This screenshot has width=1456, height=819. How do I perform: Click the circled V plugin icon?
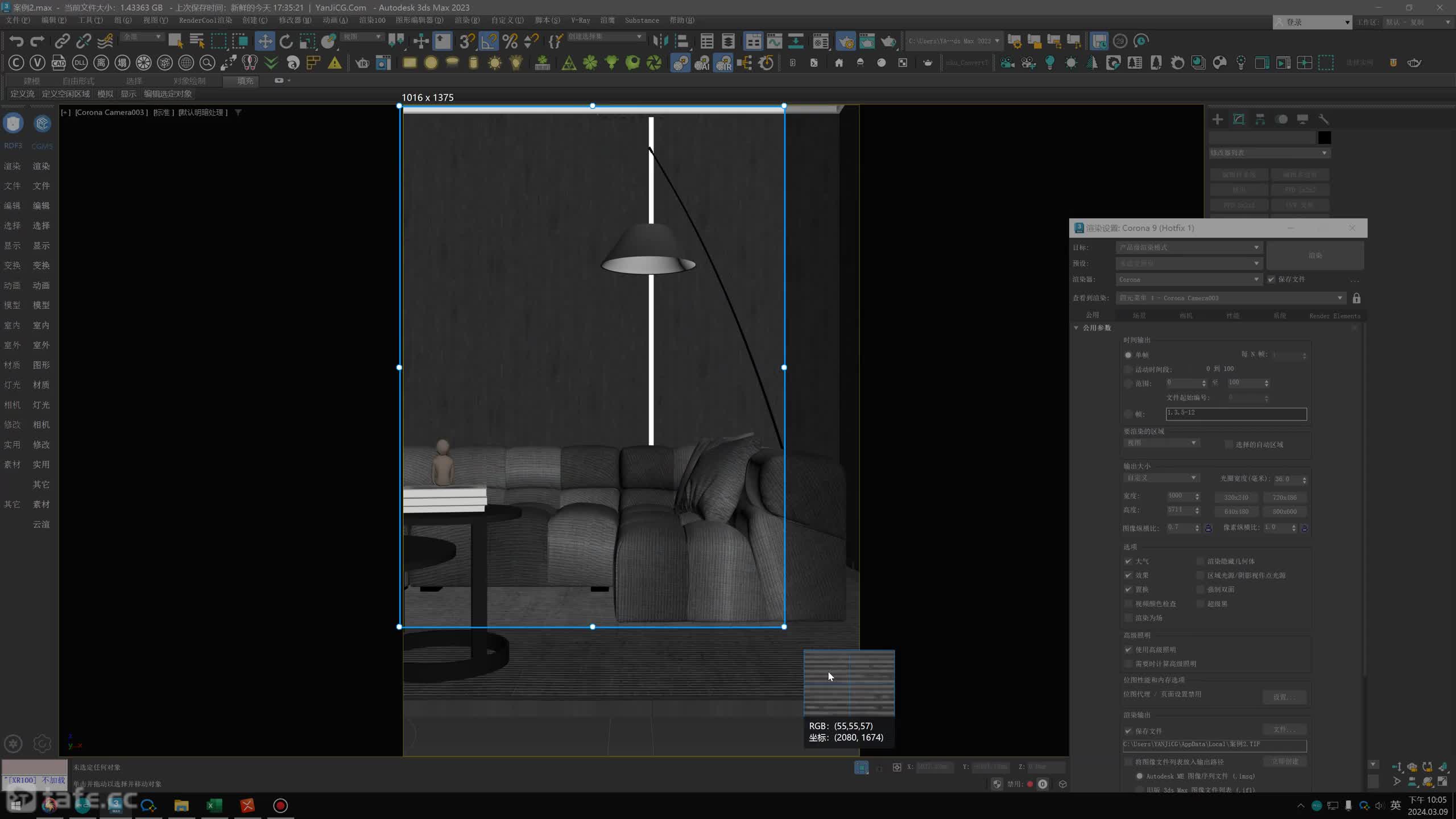coord(38,63)
